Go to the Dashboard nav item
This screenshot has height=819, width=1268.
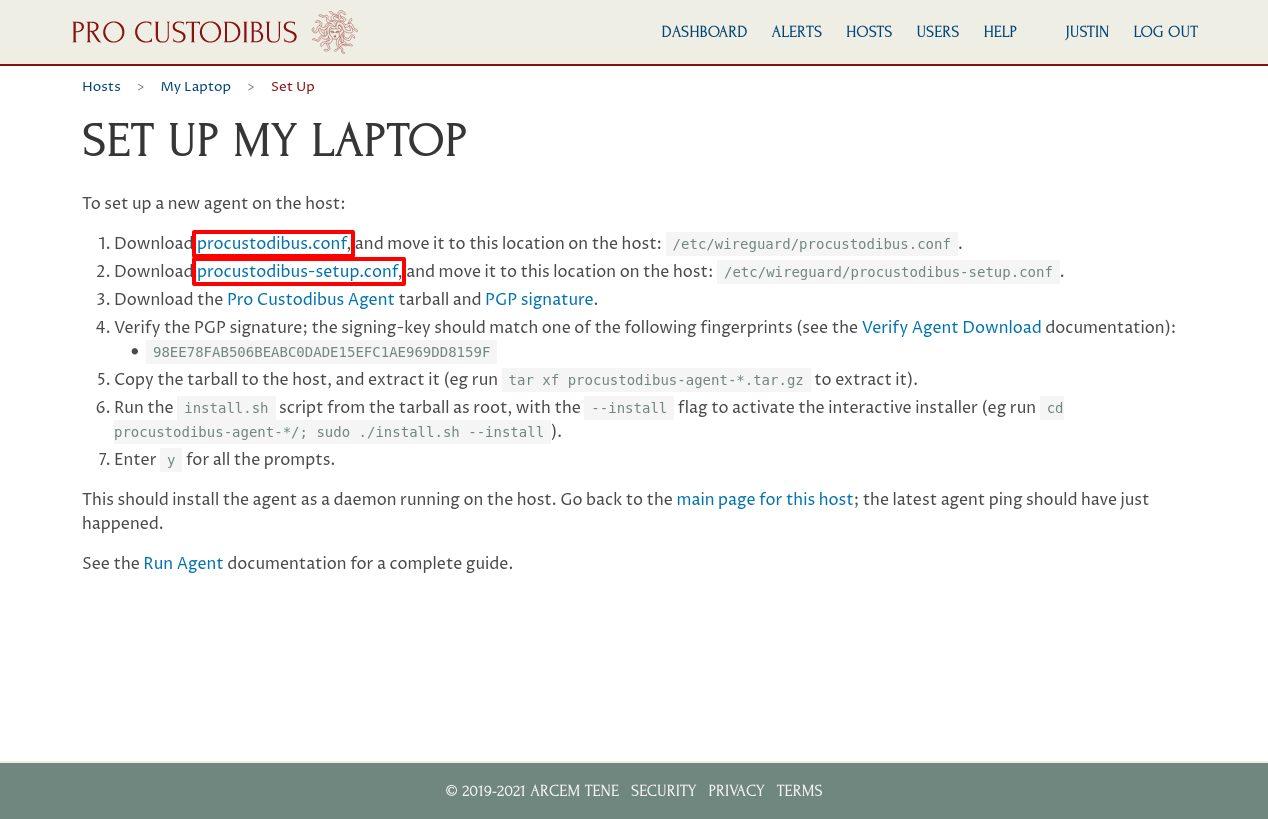point(704,32)
